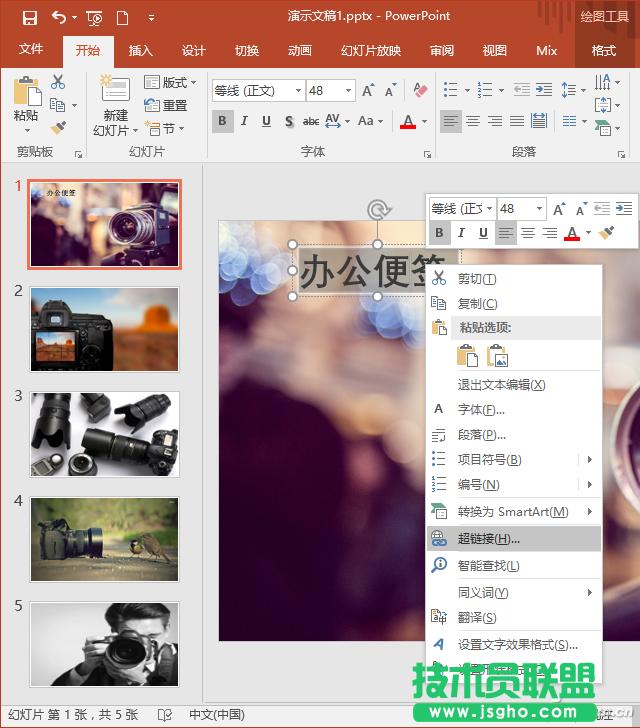Open the ribbon font name dropdown

297,91
